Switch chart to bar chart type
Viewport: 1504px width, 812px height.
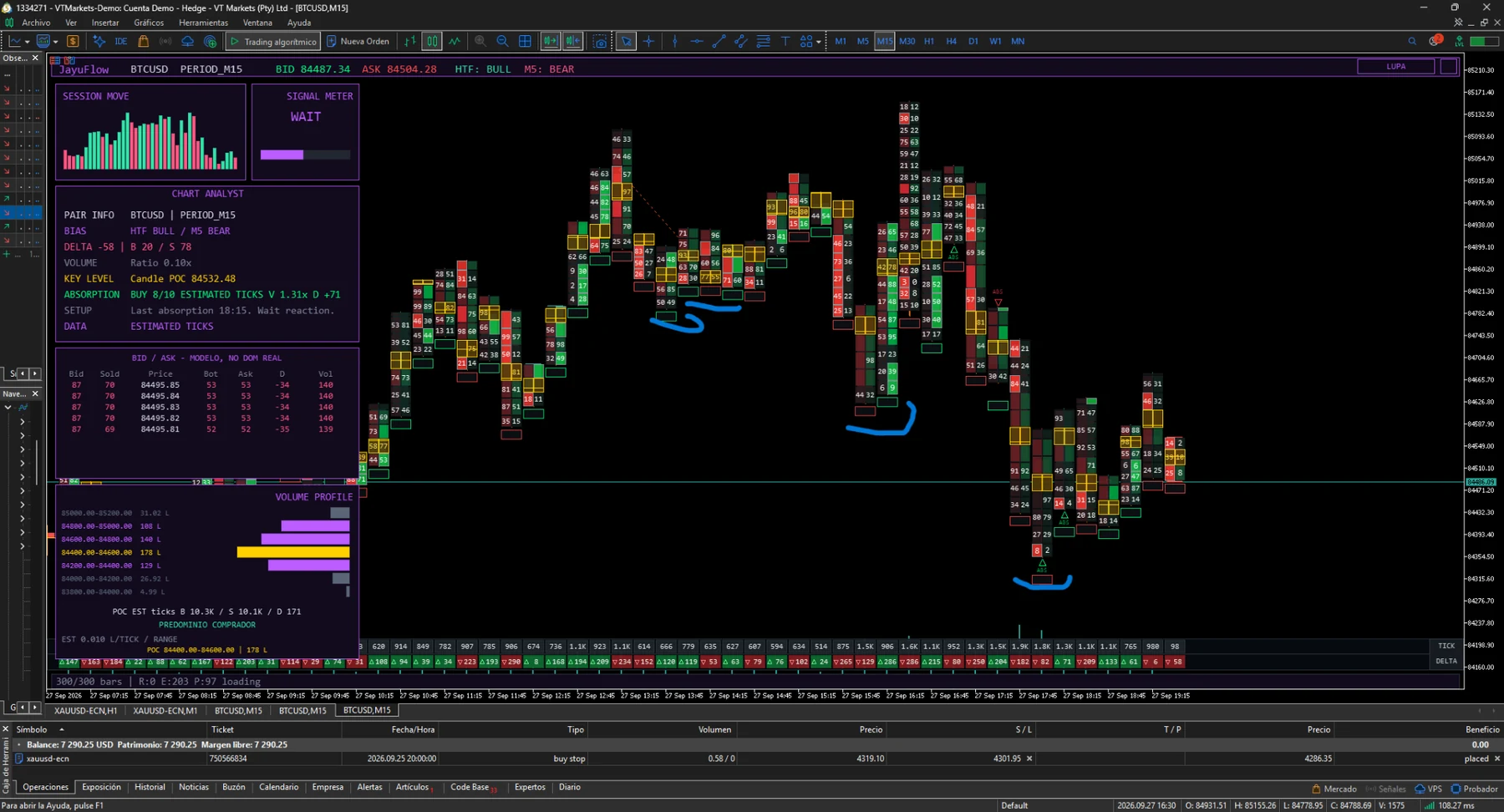[409, 41]
